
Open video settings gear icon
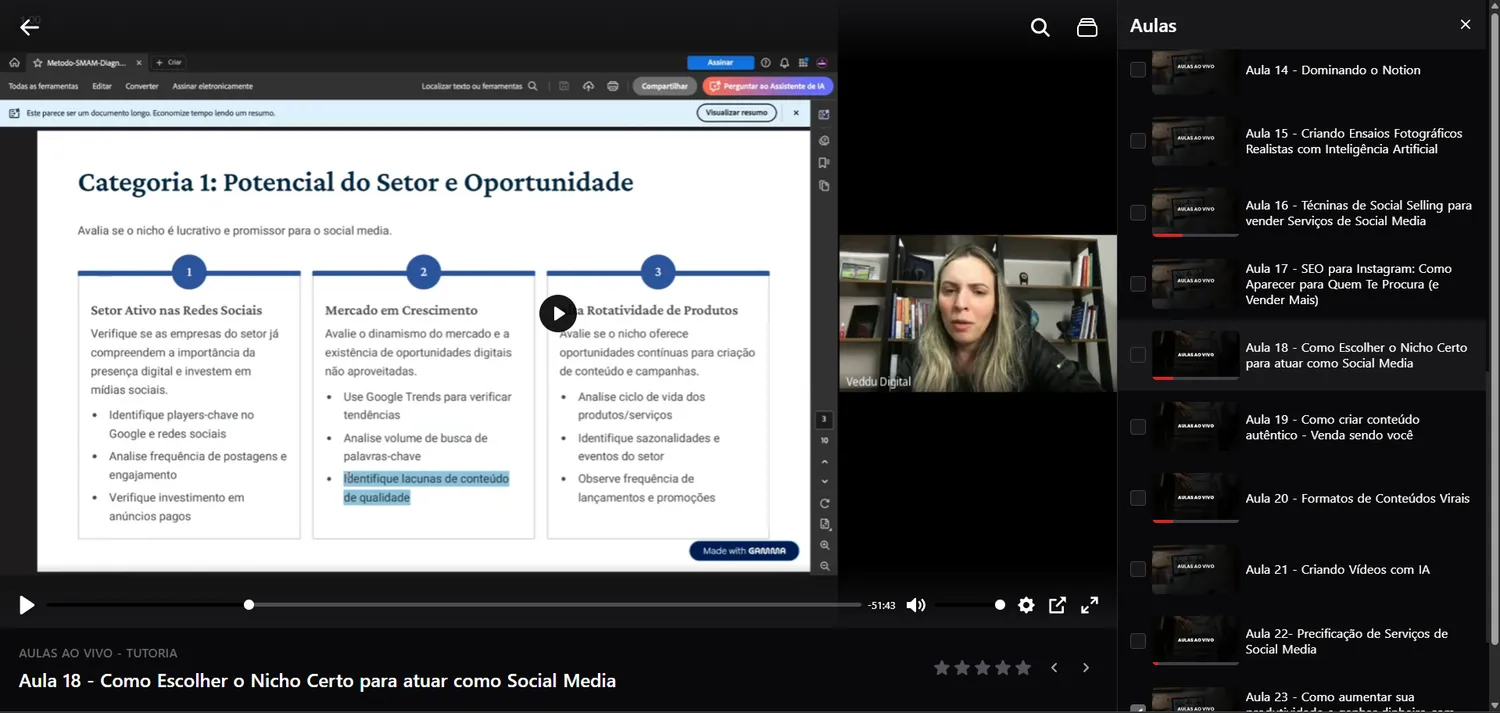pos(1026,605)
